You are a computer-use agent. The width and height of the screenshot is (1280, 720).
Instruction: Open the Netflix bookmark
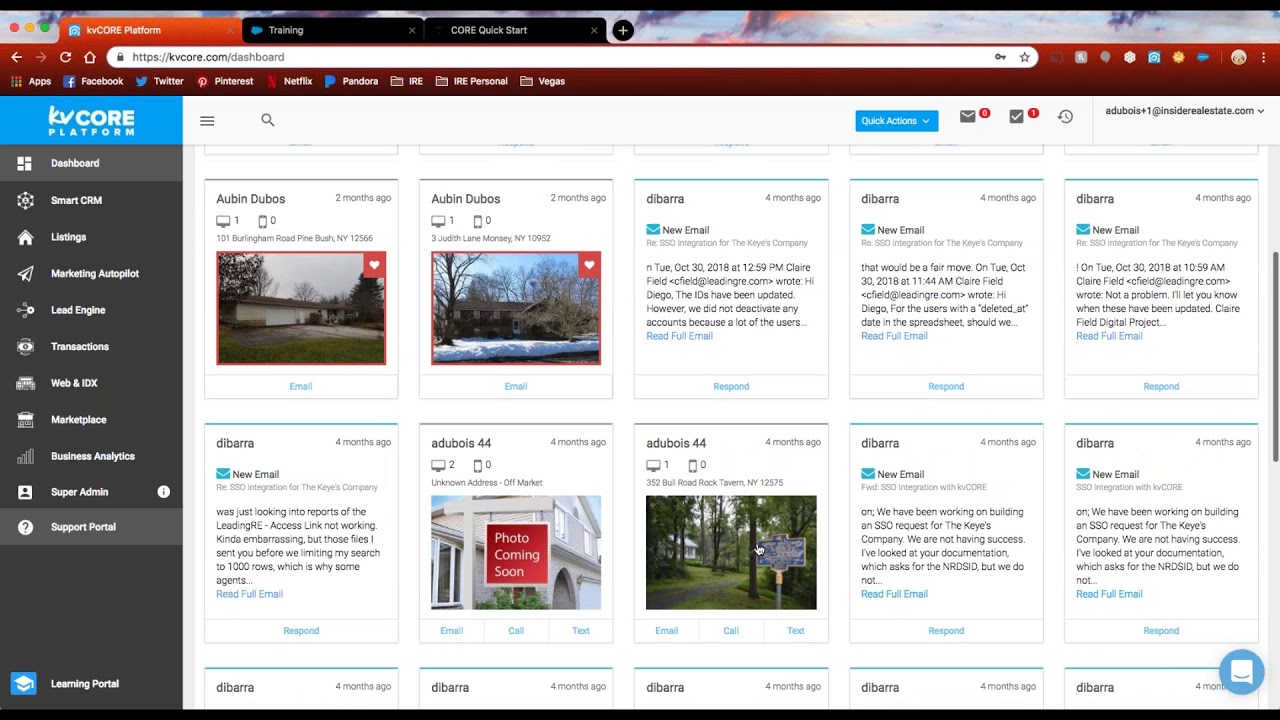290,81
